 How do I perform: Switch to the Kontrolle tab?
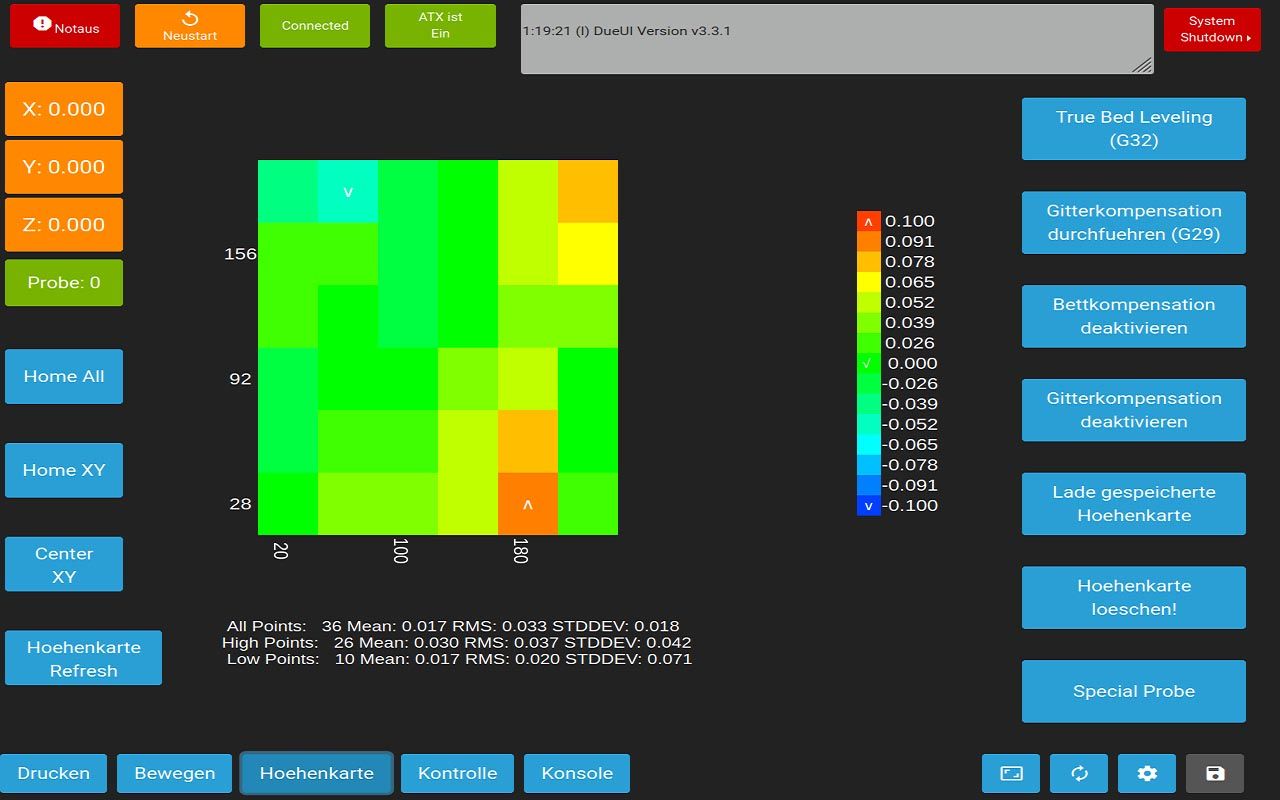pos(458,773)
